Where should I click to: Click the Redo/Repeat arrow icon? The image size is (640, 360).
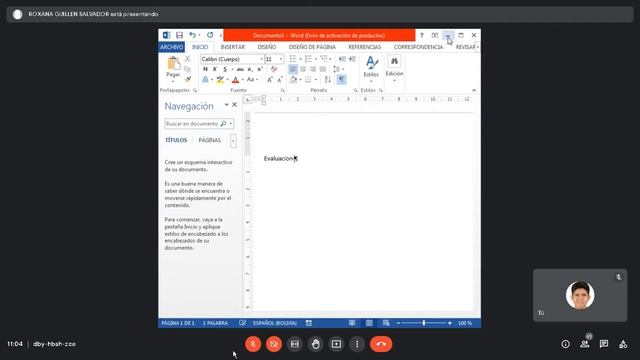coord(210,35)
